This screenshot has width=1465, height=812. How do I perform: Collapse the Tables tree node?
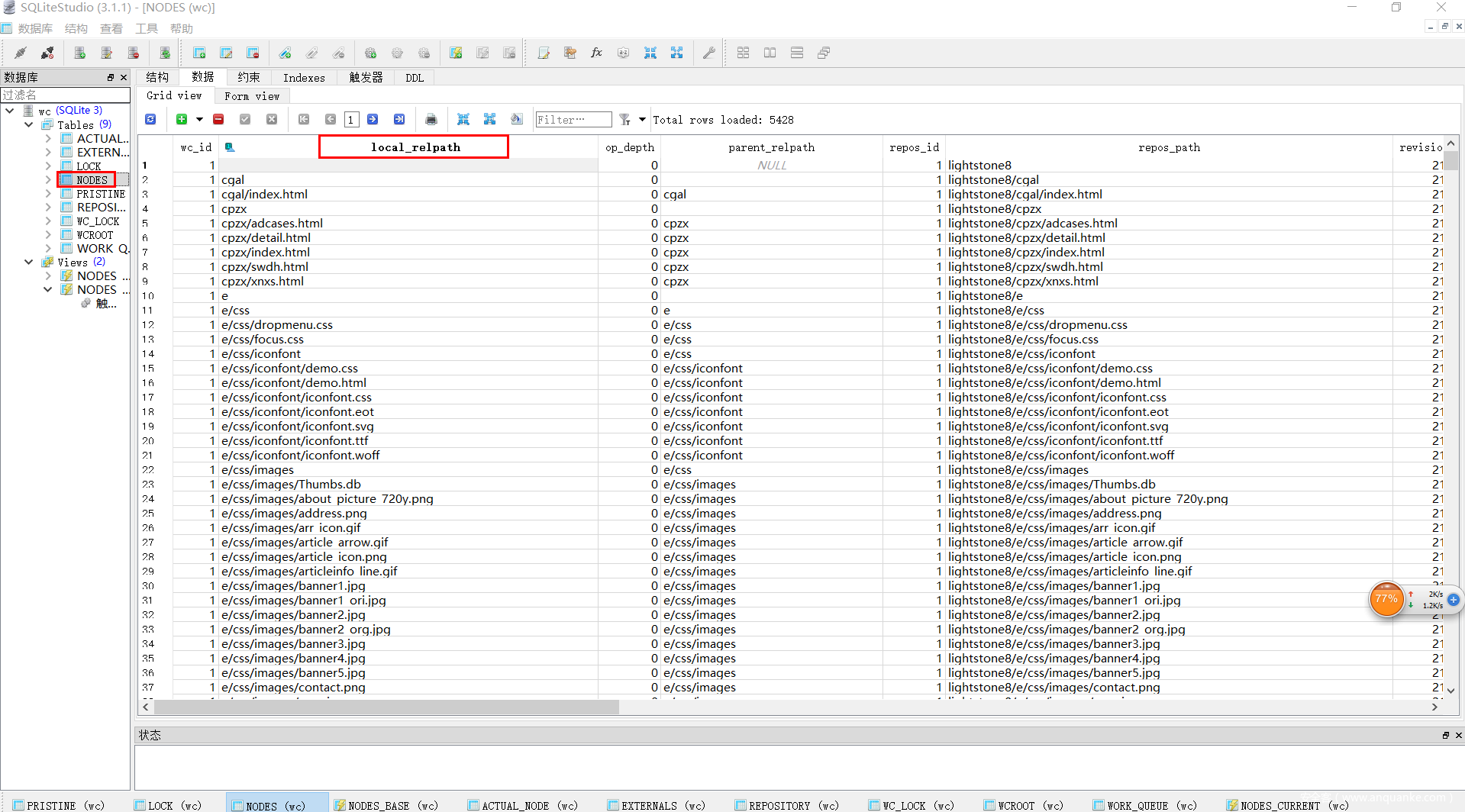(28, 124)
